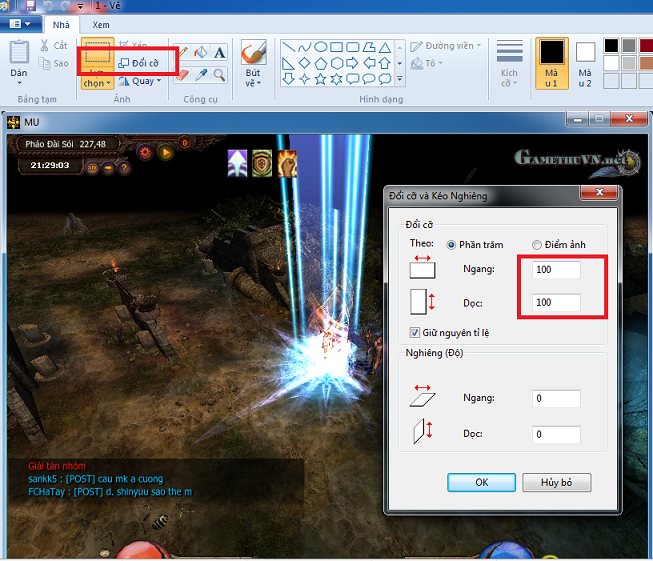Choose the Line shape
The height and width of the screenshot is (561, 653).
[288, 47]
